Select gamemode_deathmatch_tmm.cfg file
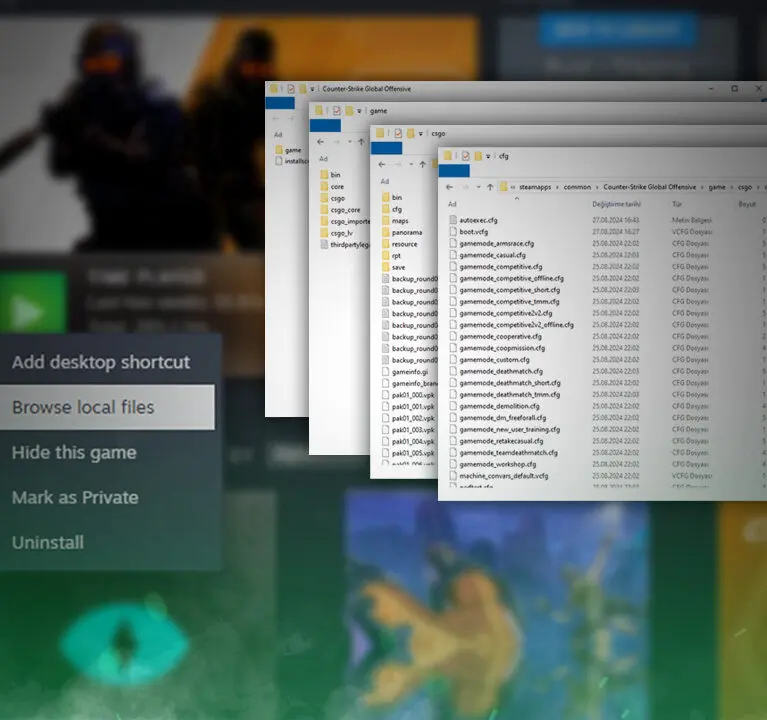 point(504,394)
